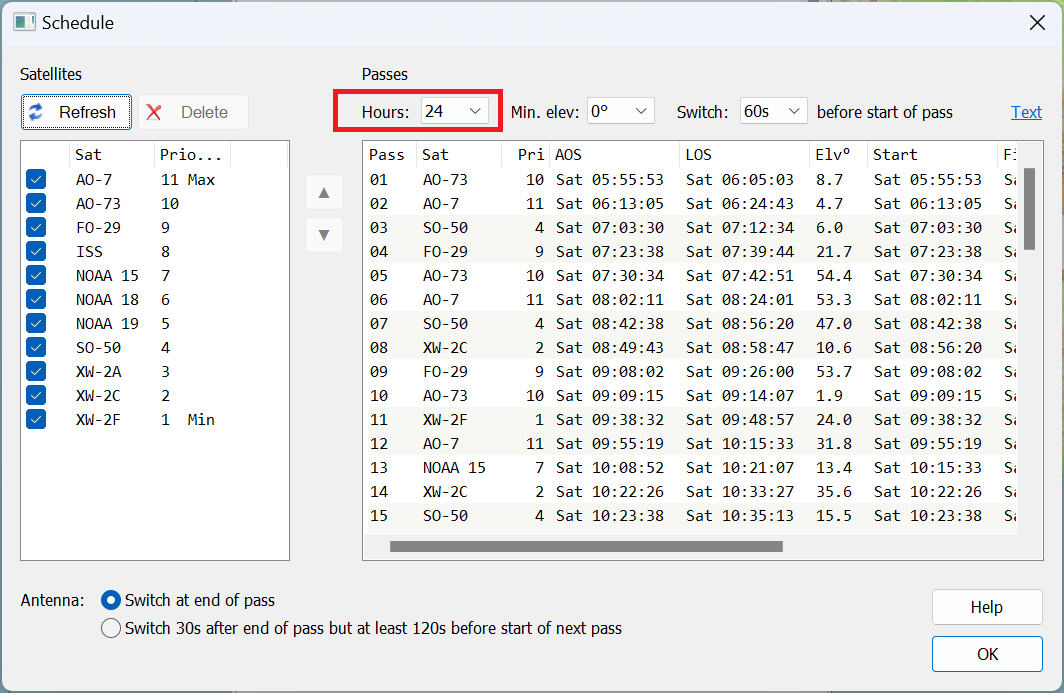Open the Text link

tap(1026, 112)
